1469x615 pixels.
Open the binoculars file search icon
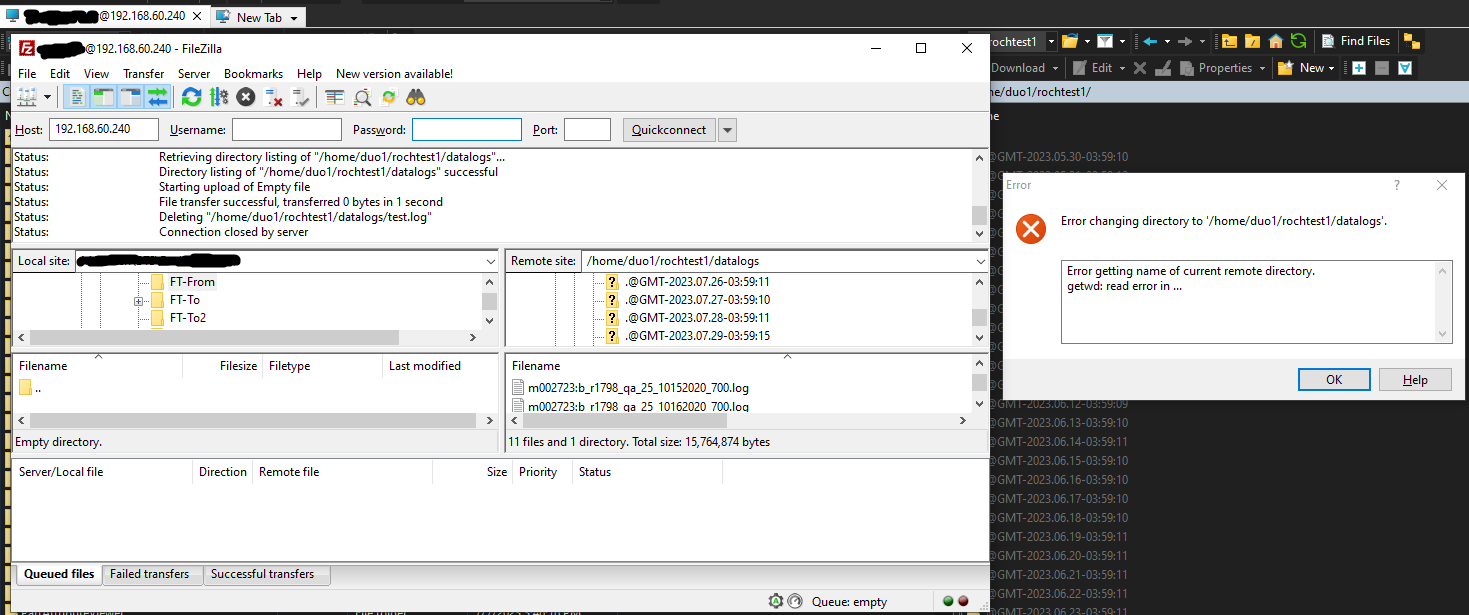(x=416, y=97)
